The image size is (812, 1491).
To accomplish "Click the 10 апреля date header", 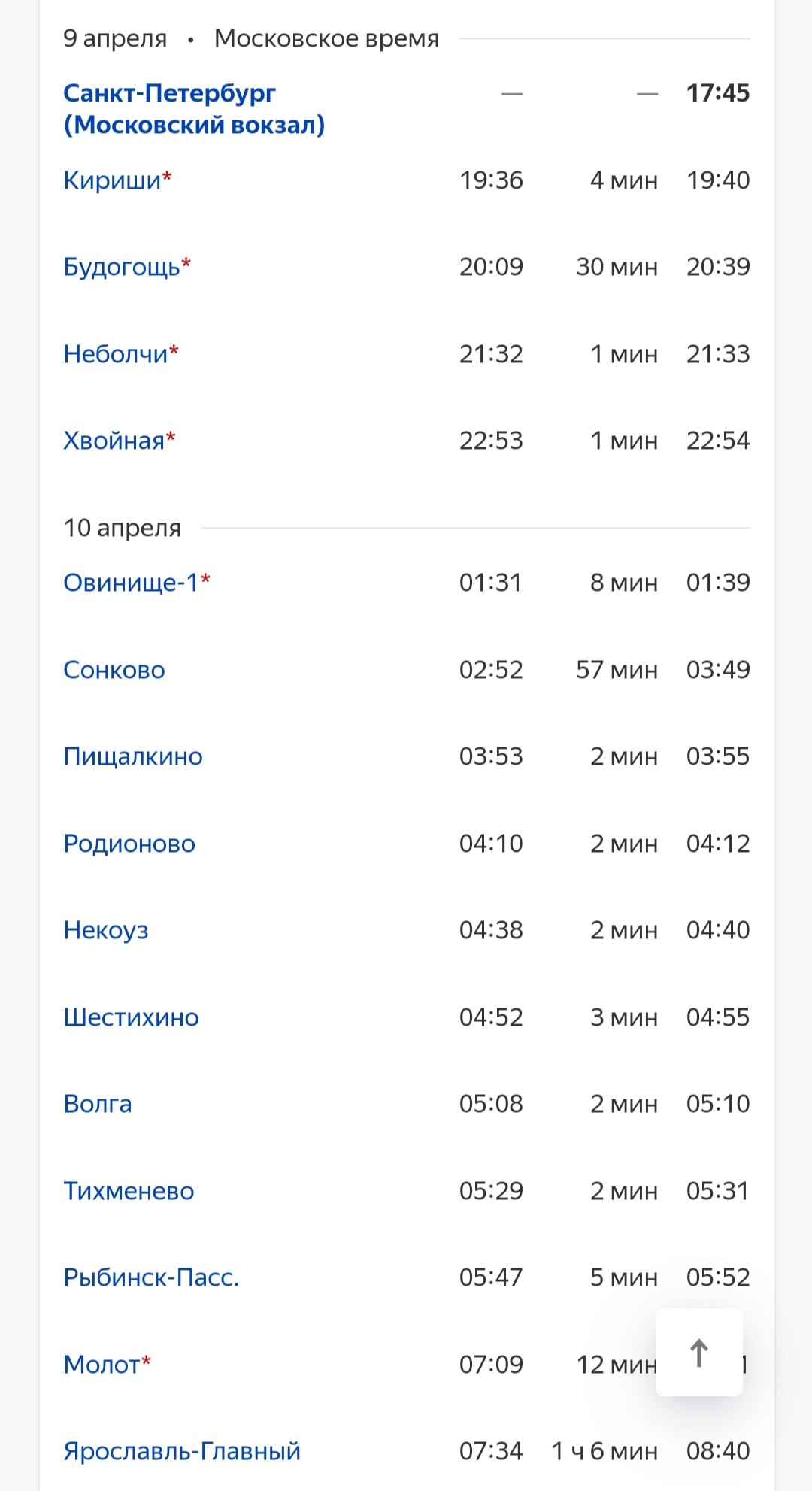I will pos(122,528).
